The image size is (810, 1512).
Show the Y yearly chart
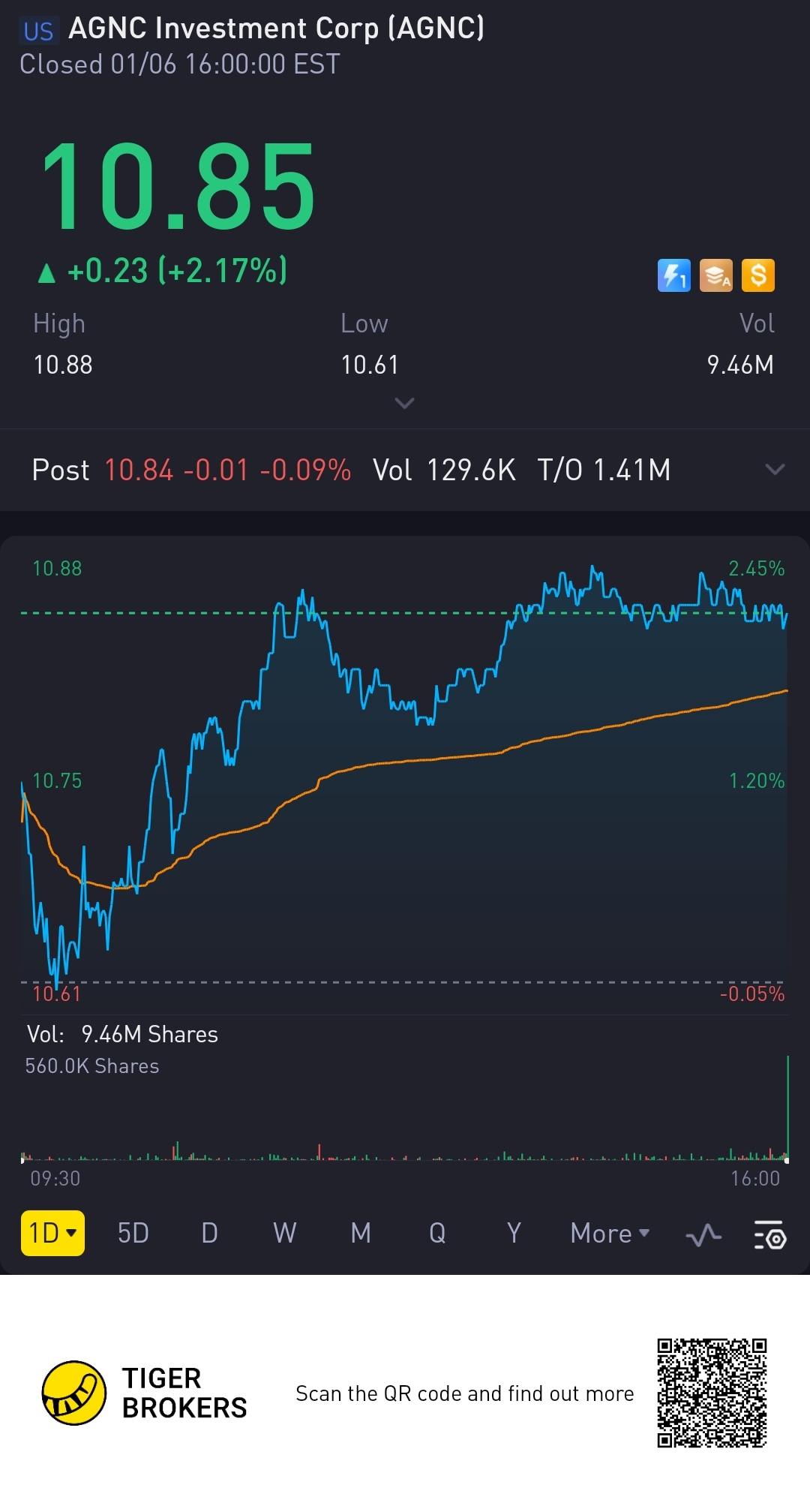(x=514, y=1233)
